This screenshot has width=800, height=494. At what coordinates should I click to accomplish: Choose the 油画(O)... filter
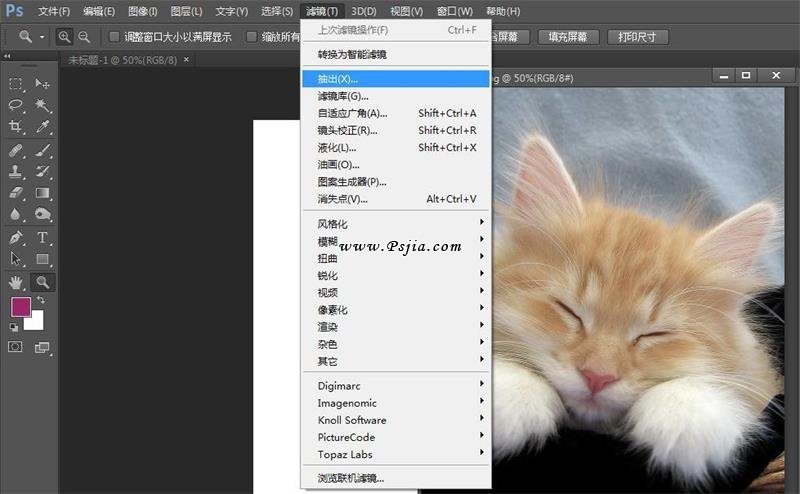tap(395, 165)
